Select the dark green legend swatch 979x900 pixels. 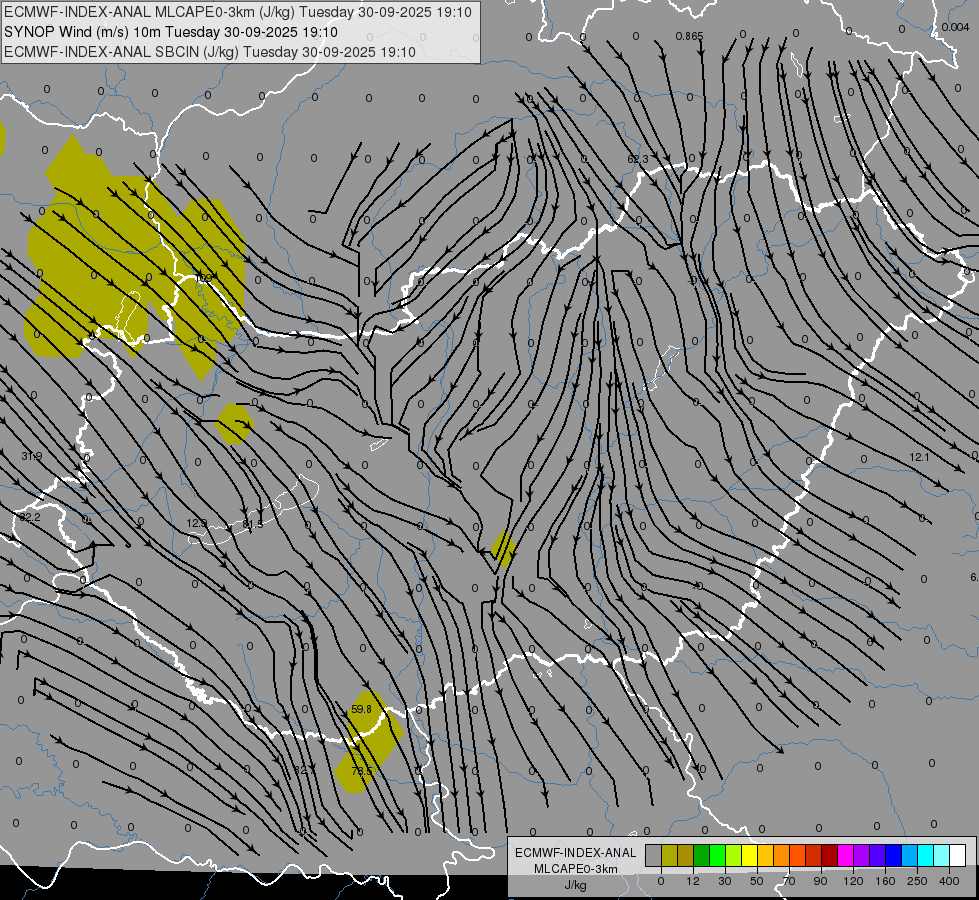pyautogui.click(x=702, y=856)
